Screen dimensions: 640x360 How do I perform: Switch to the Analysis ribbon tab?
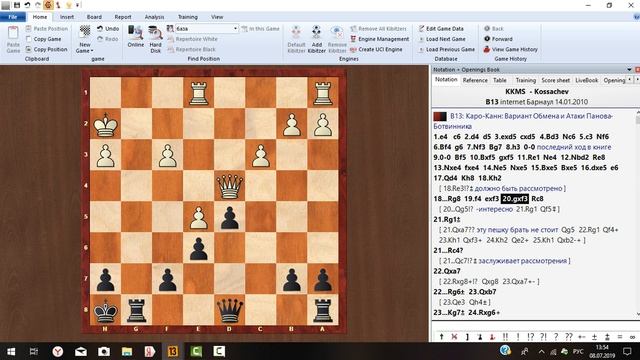tap(154, 17)
